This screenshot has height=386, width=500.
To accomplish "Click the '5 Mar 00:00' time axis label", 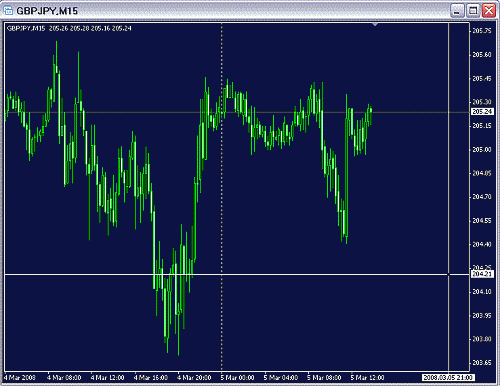I will (237, 378).
